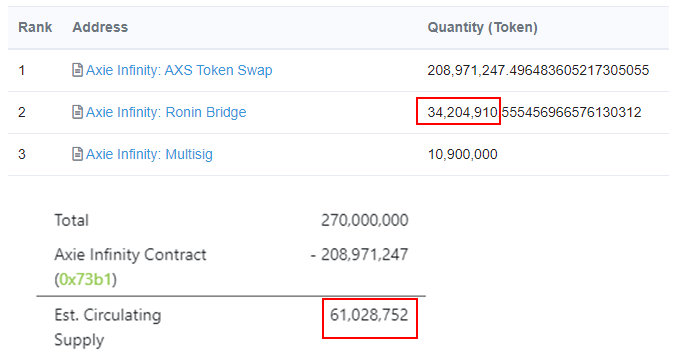This screenshot has height=360, width=677.
Task: Click the highlighted 34,204,910 quantity
Action: coord(462,112)
